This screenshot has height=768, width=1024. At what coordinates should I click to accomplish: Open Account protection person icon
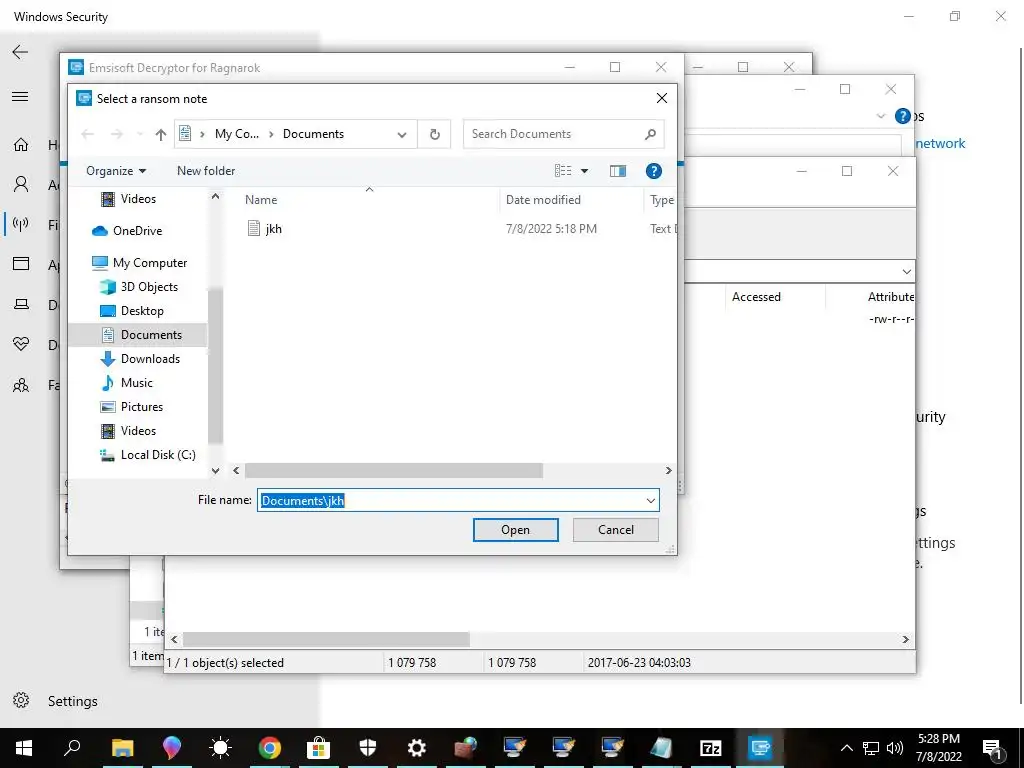[21, 184]
